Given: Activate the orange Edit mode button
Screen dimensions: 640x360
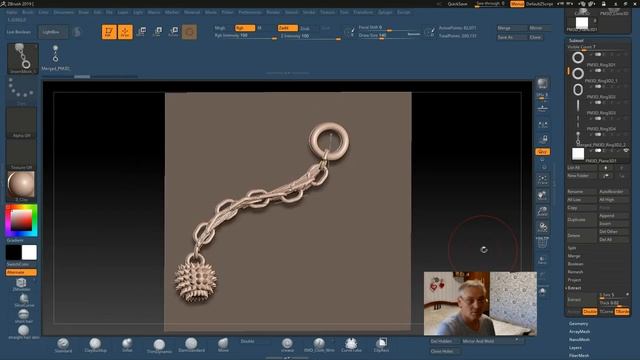Looking at the screenshot, I should coord(109,31).
